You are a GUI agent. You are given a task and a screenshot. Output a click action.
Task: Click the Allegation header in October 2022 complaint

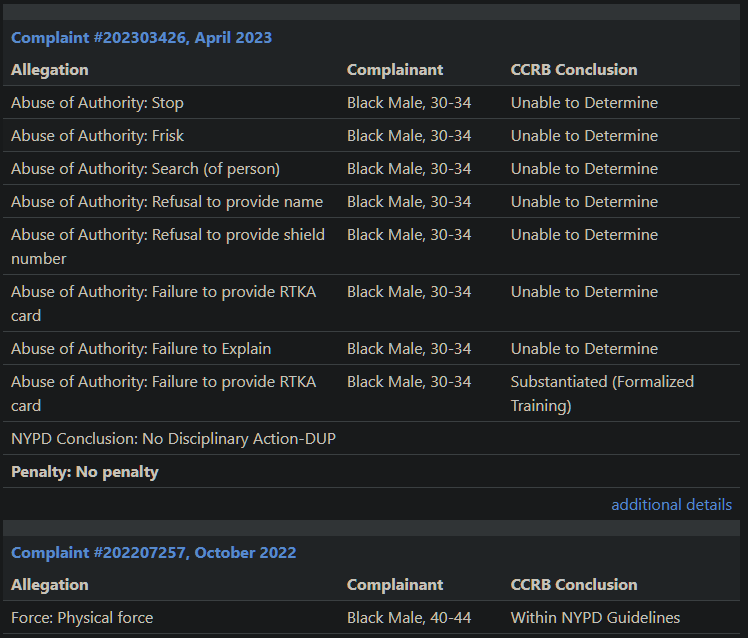point(50,585)
